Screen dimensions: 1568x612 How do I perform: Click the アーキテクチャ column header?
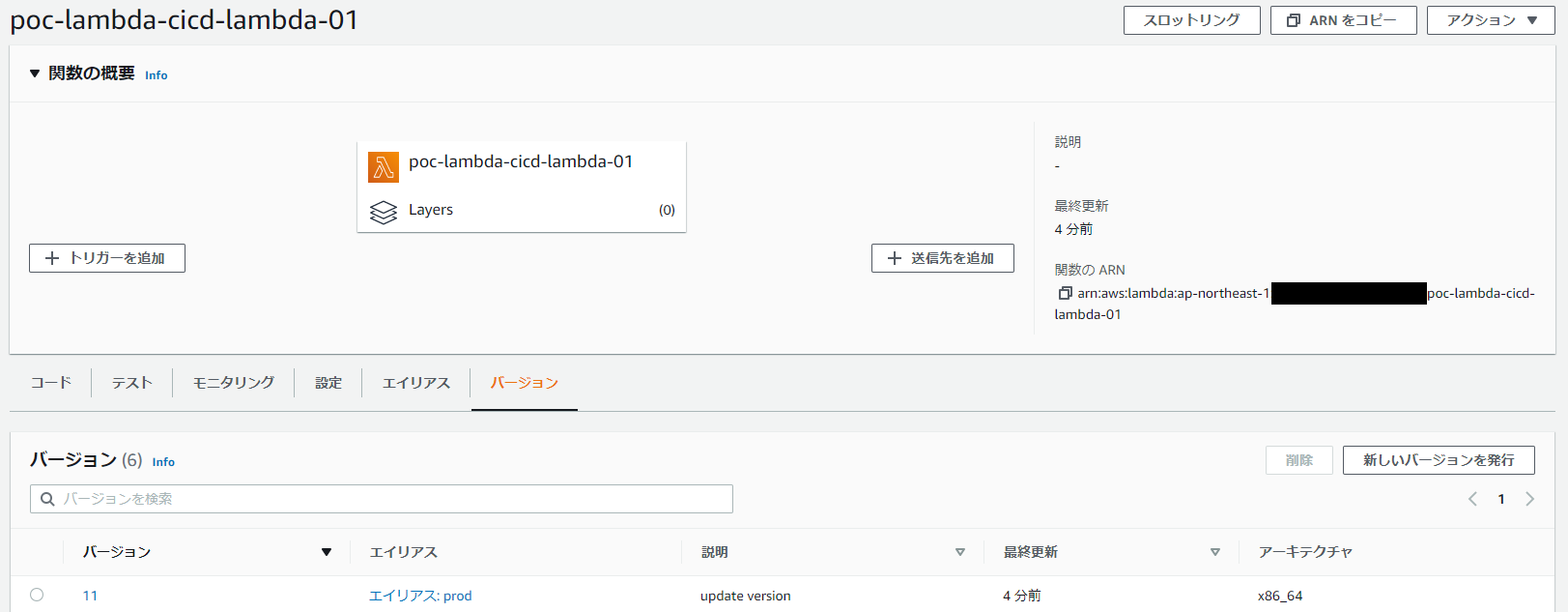pos(1305,552)
